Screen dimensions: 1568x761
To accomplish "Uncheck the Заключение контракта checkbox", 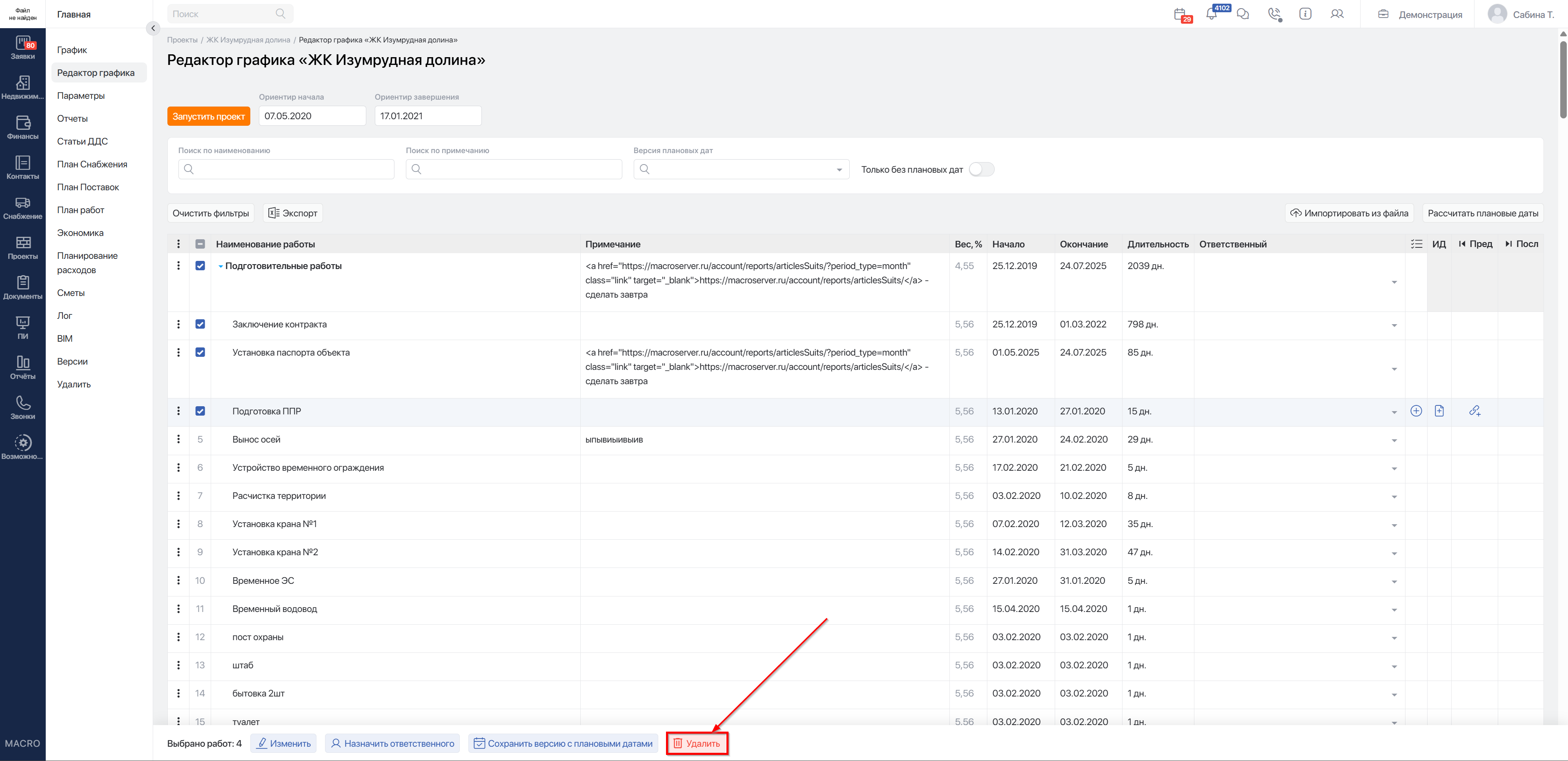I will 200,324.
